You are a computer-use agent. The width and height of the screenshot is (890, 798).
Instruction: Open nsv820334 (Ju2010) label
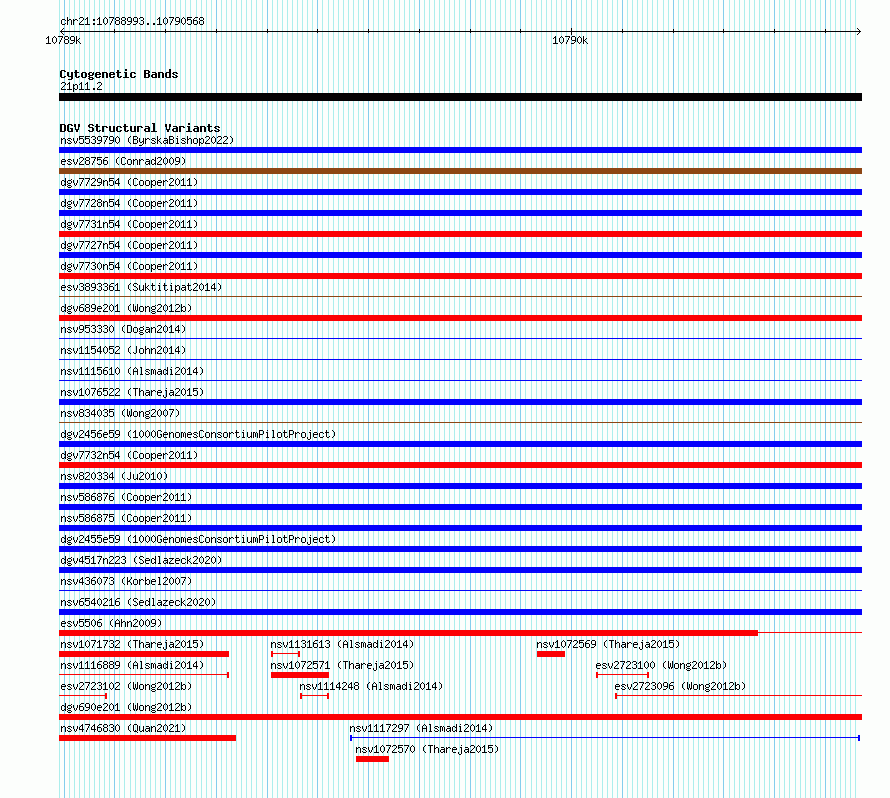[x=114, y=476]
